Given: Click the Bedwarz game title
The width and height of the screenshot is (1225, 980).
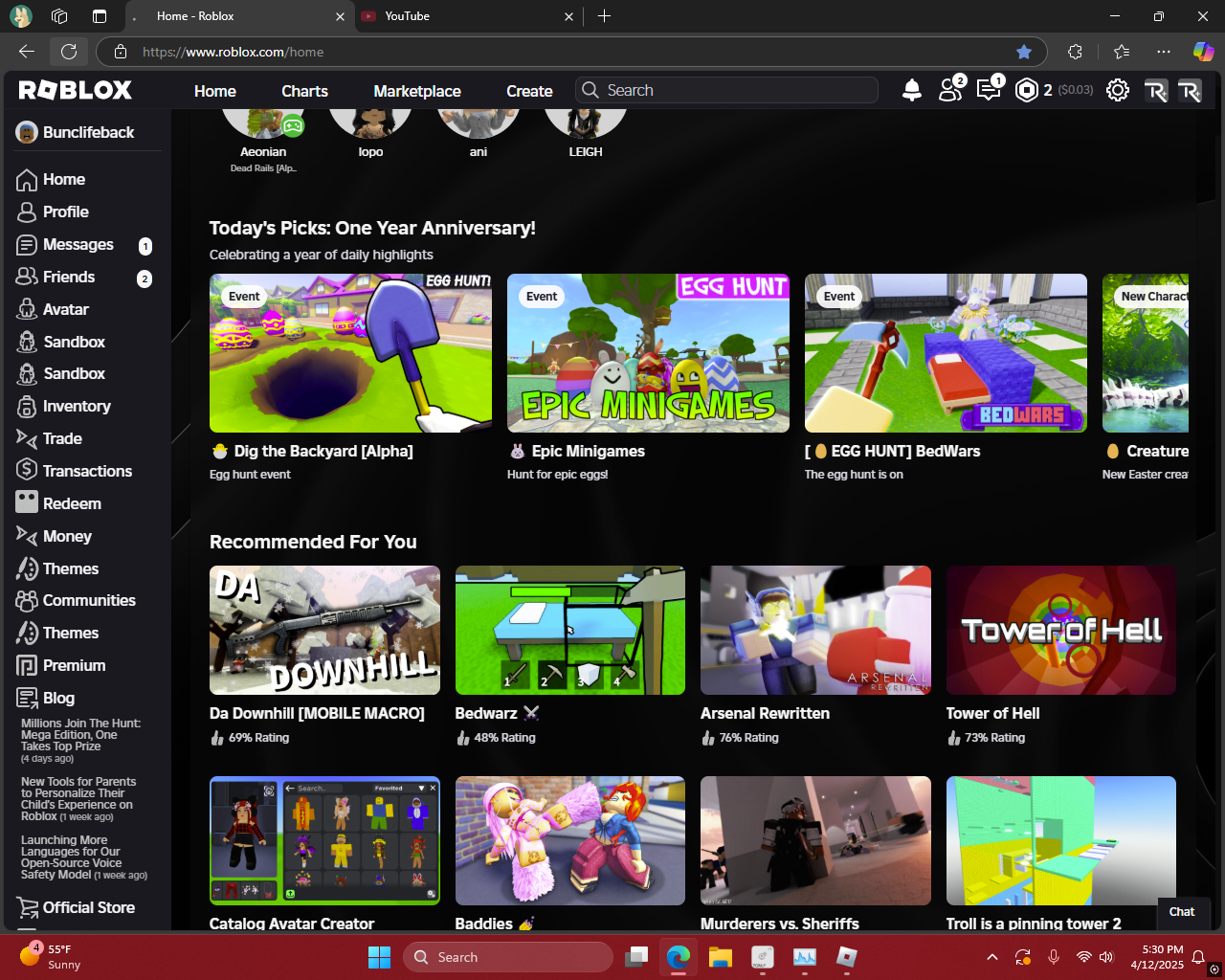Looking at the screenshot, I should [498, 713].
